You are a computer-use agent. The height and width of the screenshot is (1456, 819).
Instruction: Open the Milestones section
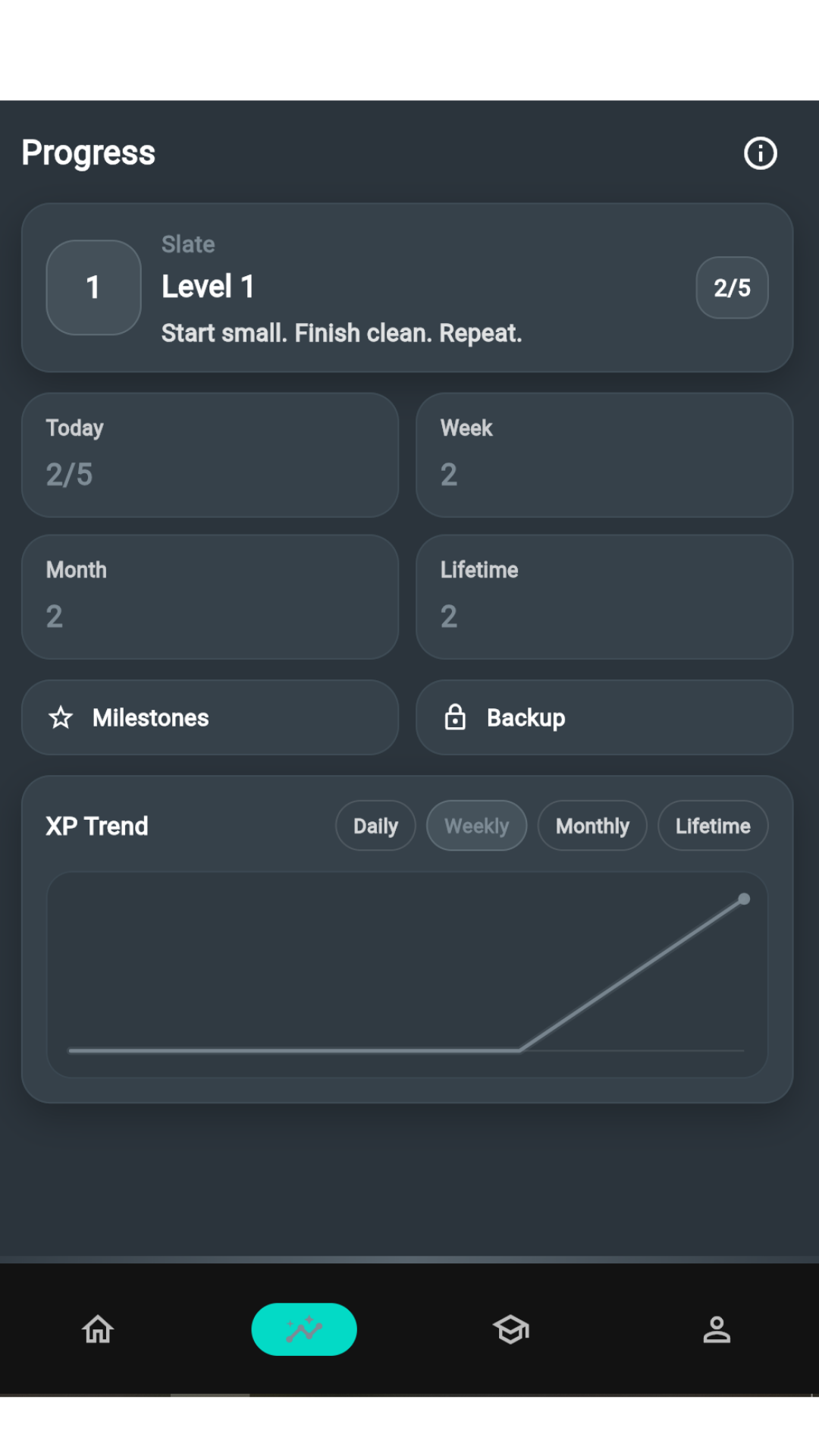coord(210,717)
